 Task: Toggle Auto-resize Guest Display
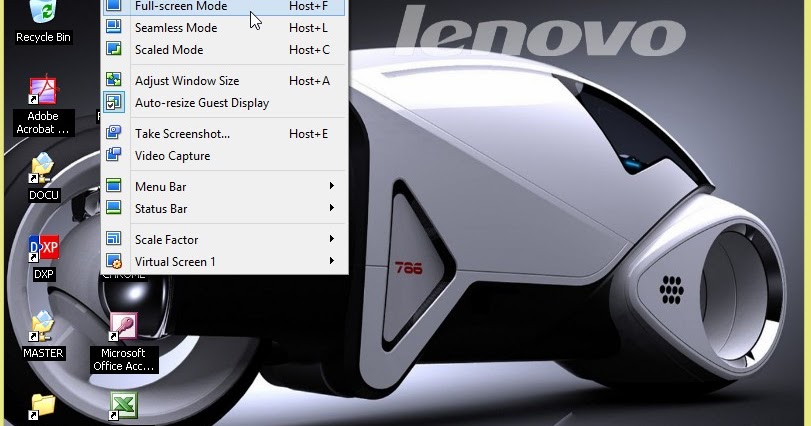tap(223, 103)
